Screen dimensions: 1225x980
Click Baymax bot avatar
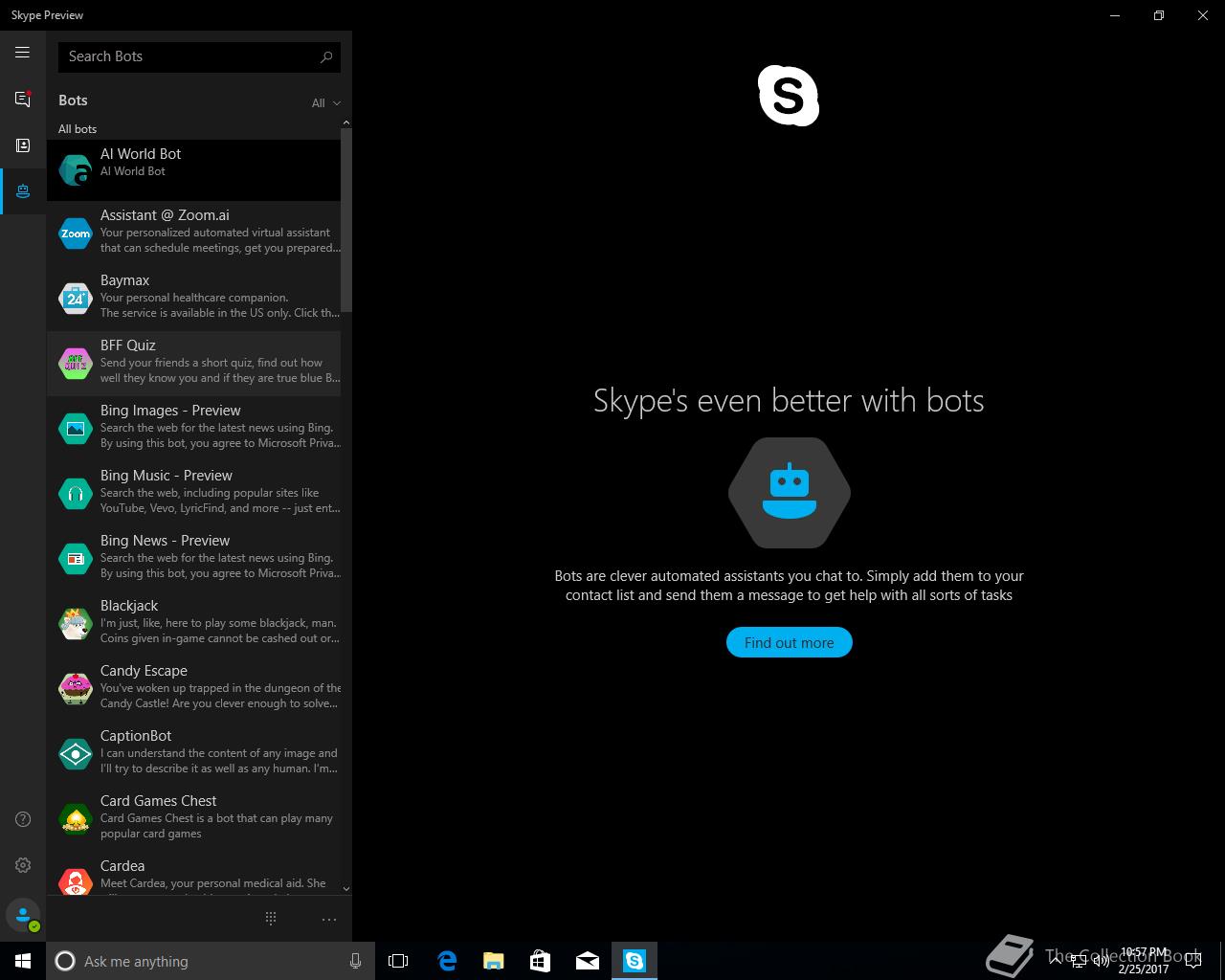[x=76, y=298]
